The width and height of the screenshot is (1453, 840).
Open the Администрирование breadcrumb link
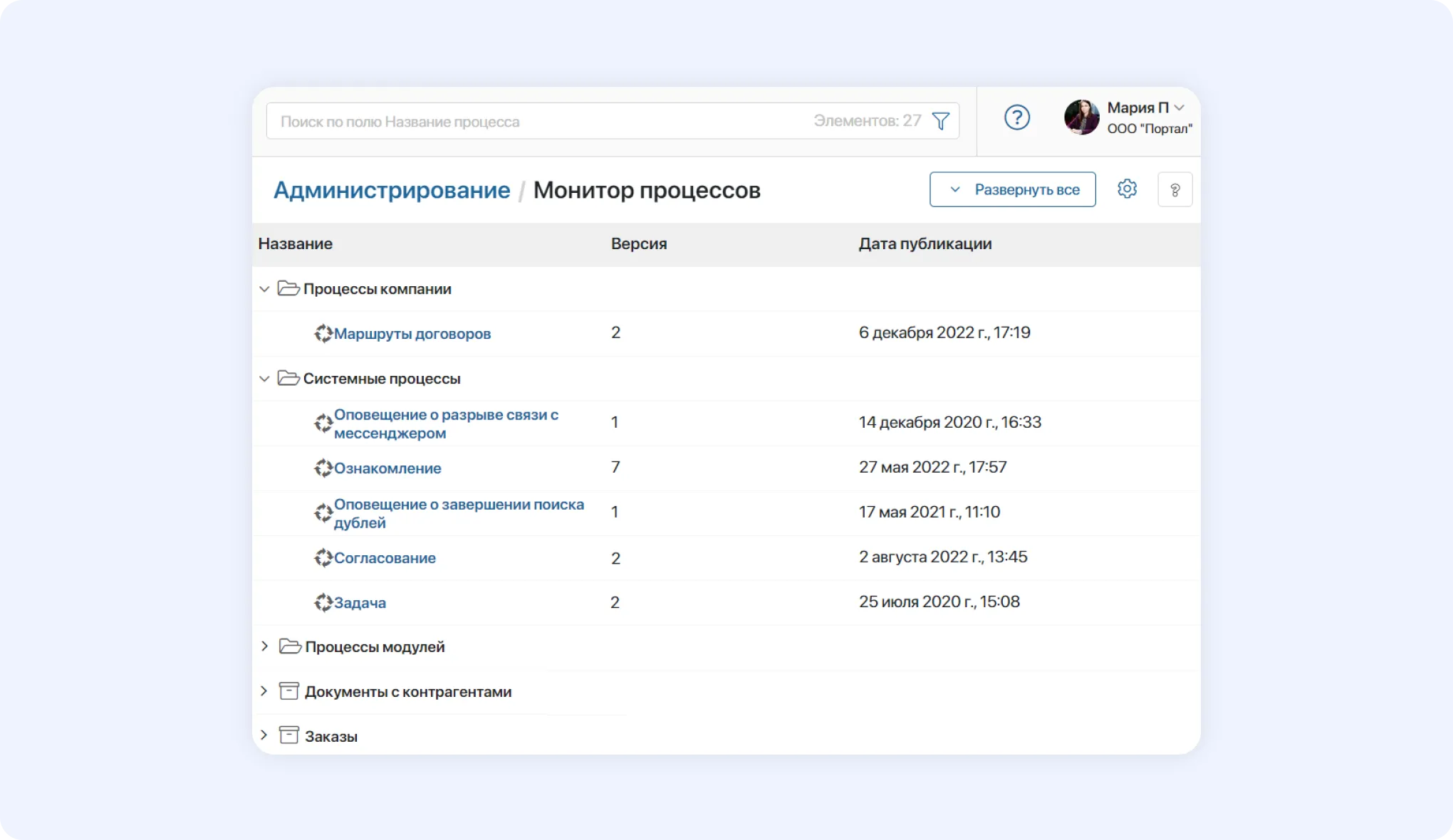click(392, 189)
